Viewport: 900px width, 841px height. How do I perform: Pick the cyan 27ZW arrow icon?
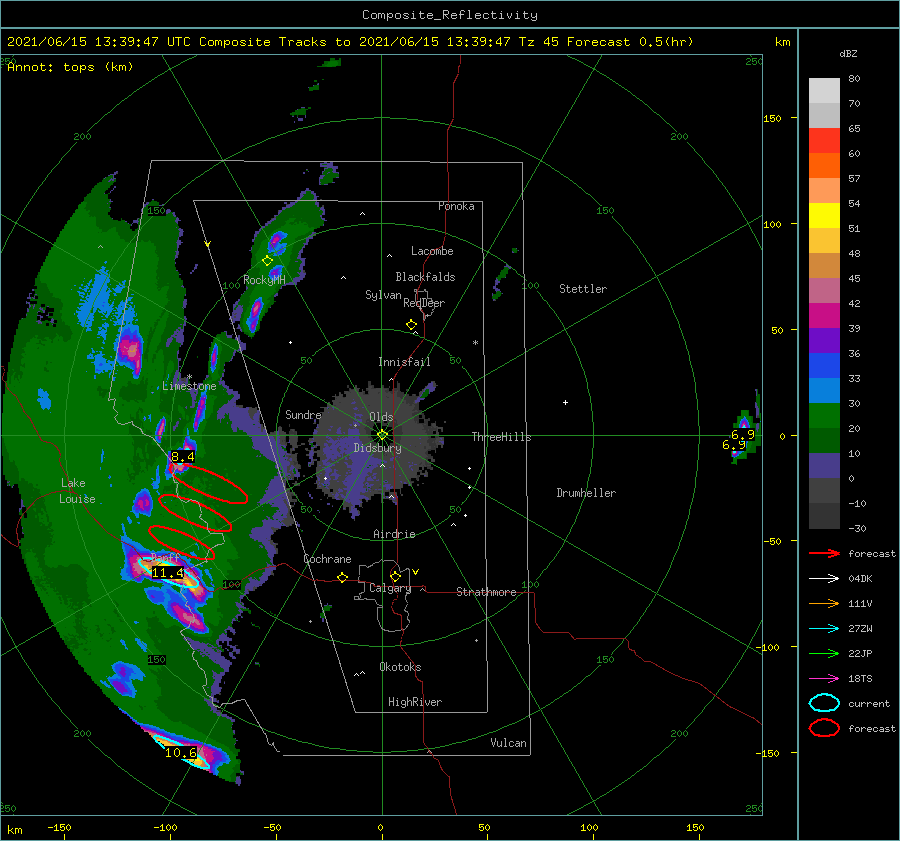click(824, 629)
